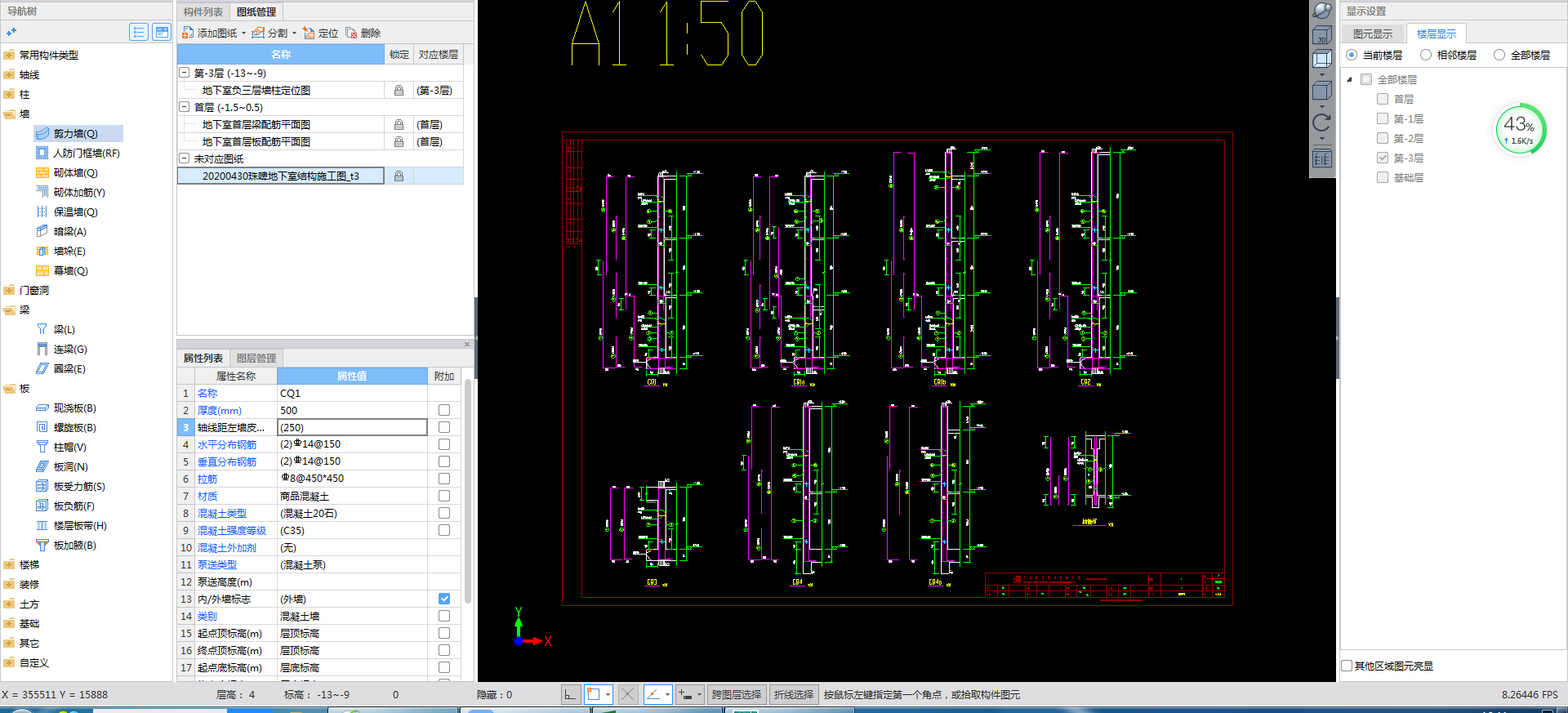Screen dimensions: 1568x713
Task: Switch to the 楼层显示 tab
Action: [x=1437, y=33]
